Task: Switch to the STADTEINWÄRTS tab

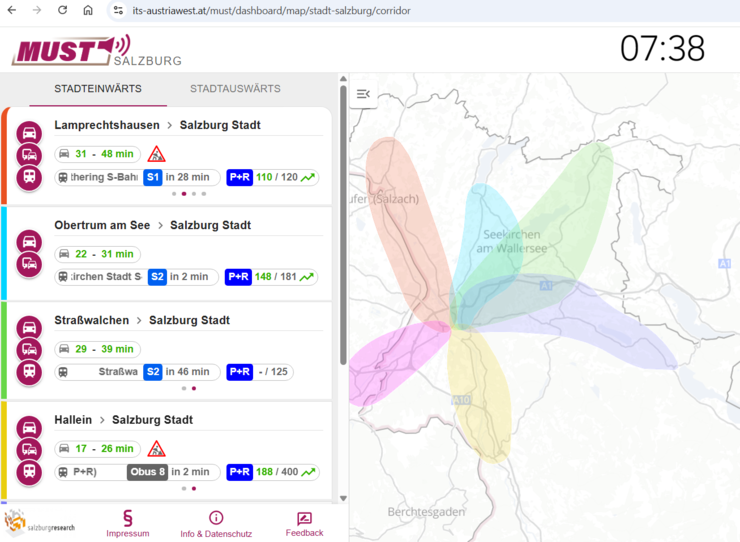Action: click(x=98, y=89)
